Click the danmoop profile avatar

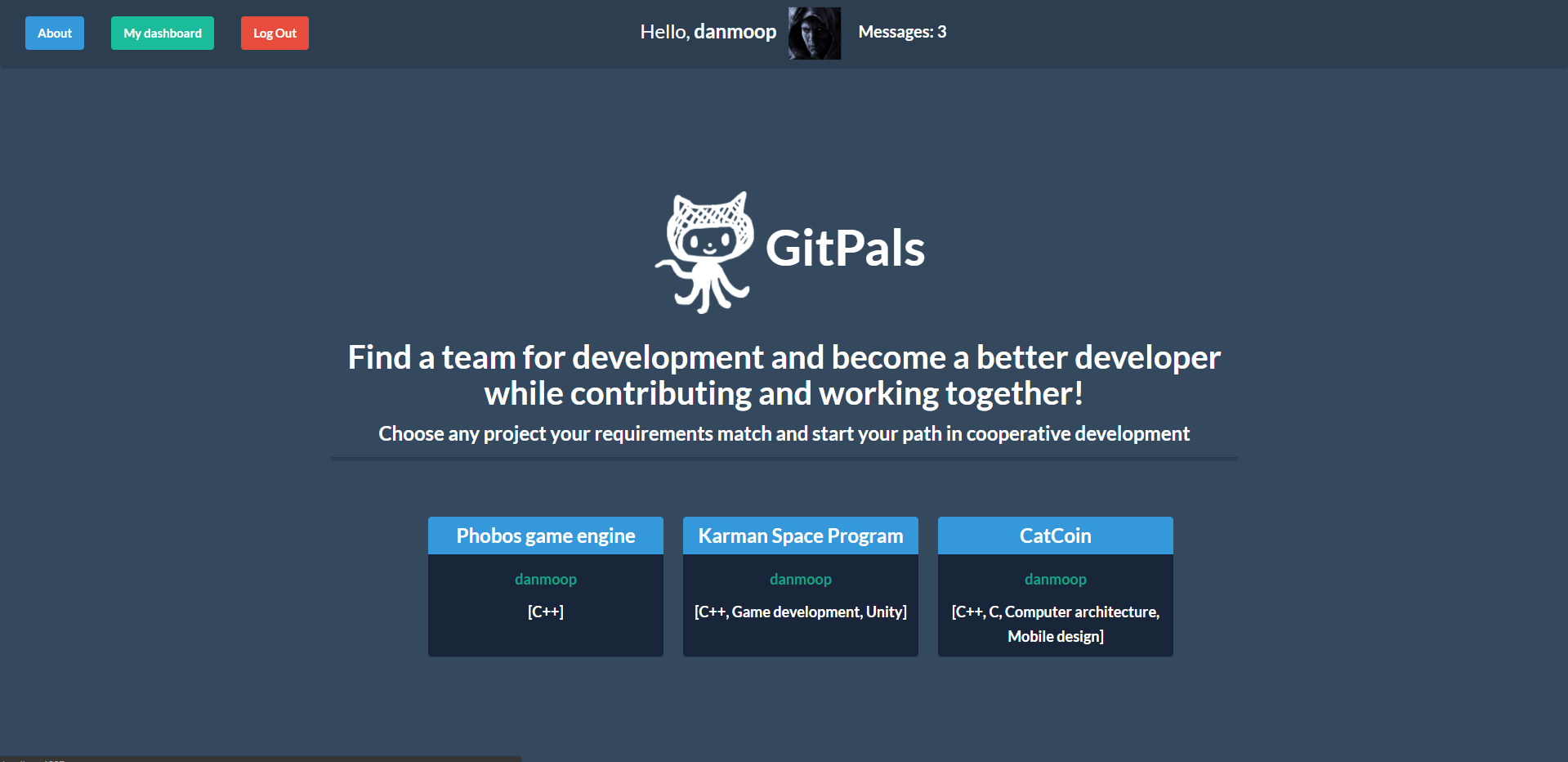point(815,34)
